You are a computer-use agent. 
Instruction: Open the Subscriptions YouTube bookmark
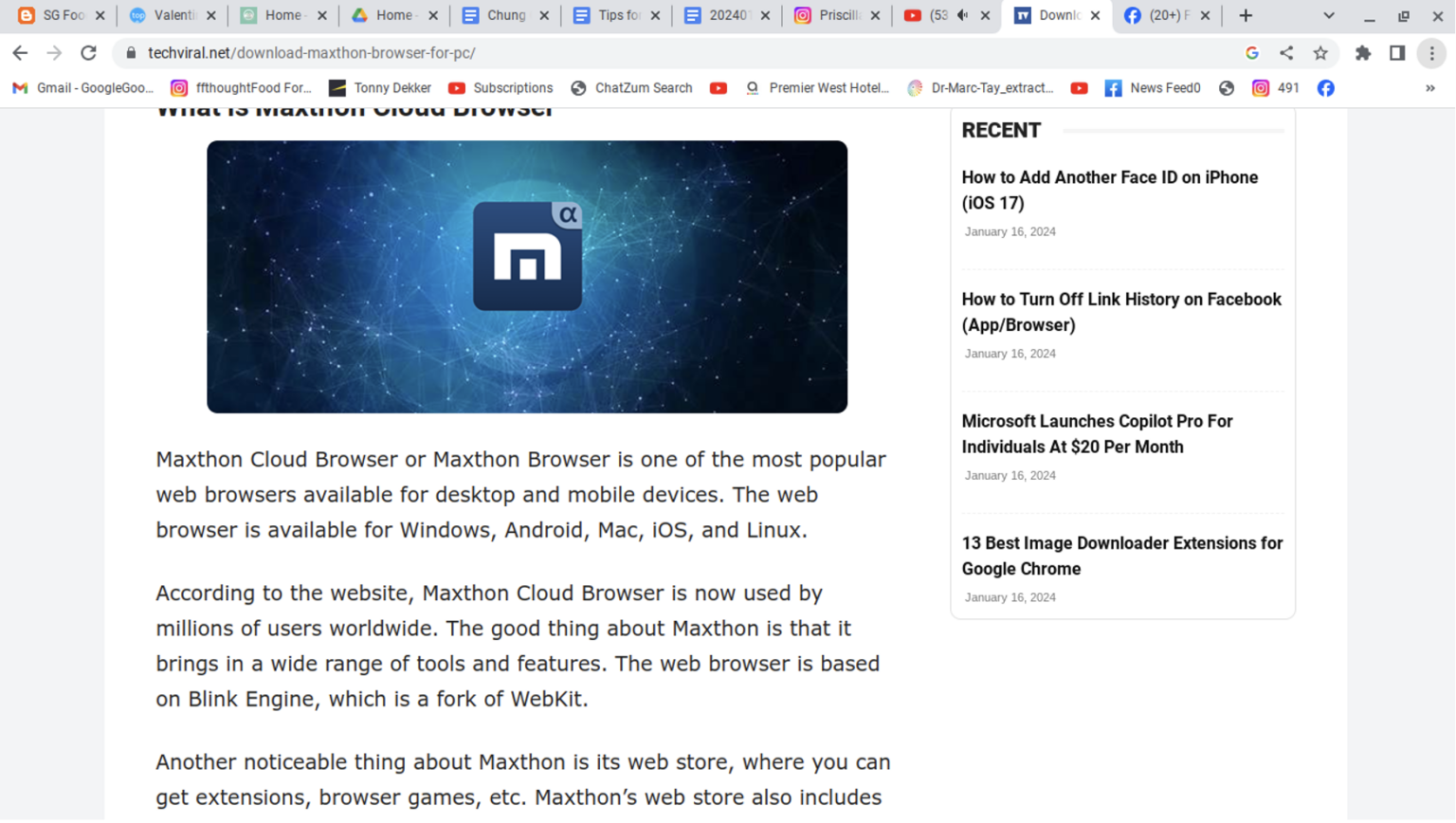click(501, 87)
